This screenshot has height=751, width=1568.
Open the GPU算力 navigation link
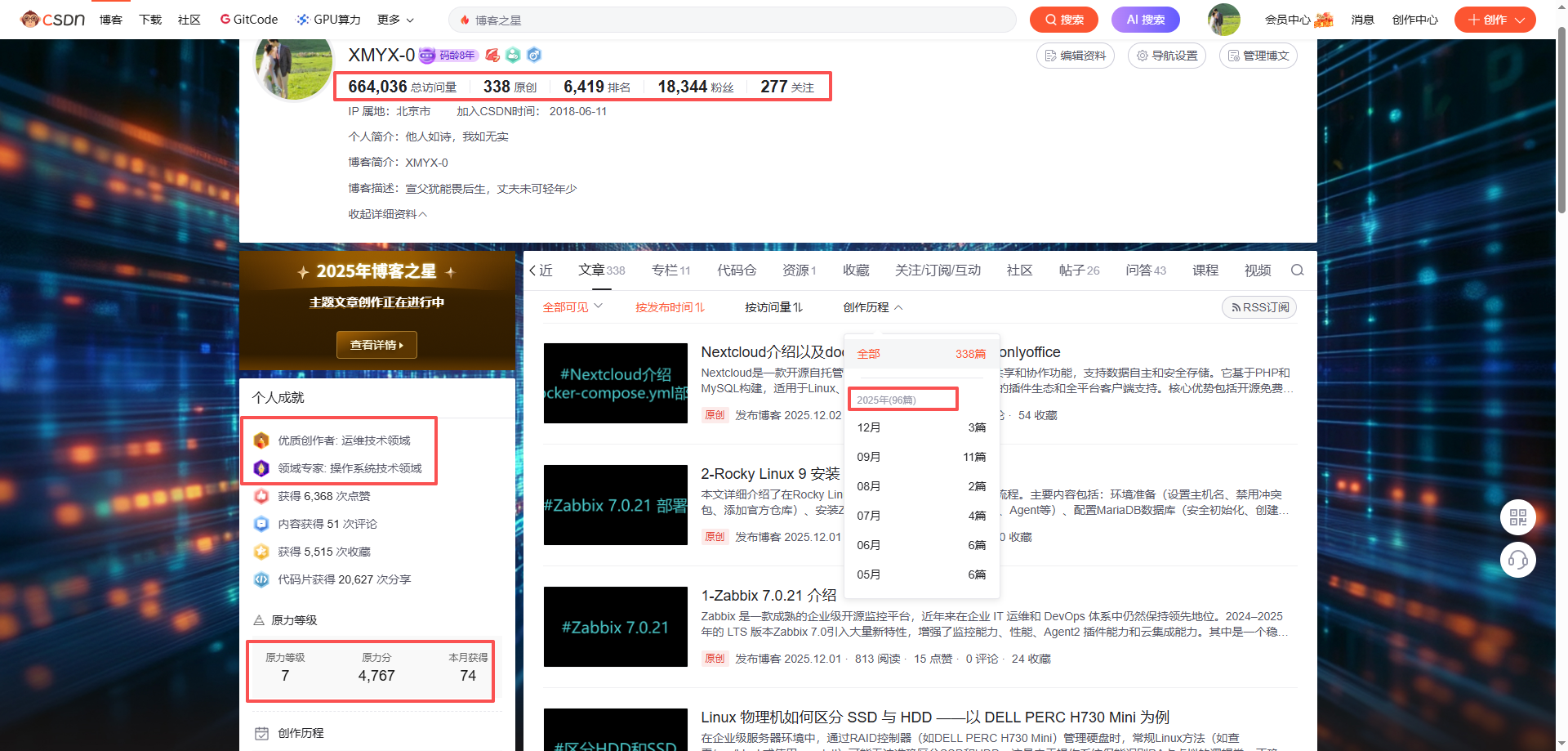click(x=328, y=20)
